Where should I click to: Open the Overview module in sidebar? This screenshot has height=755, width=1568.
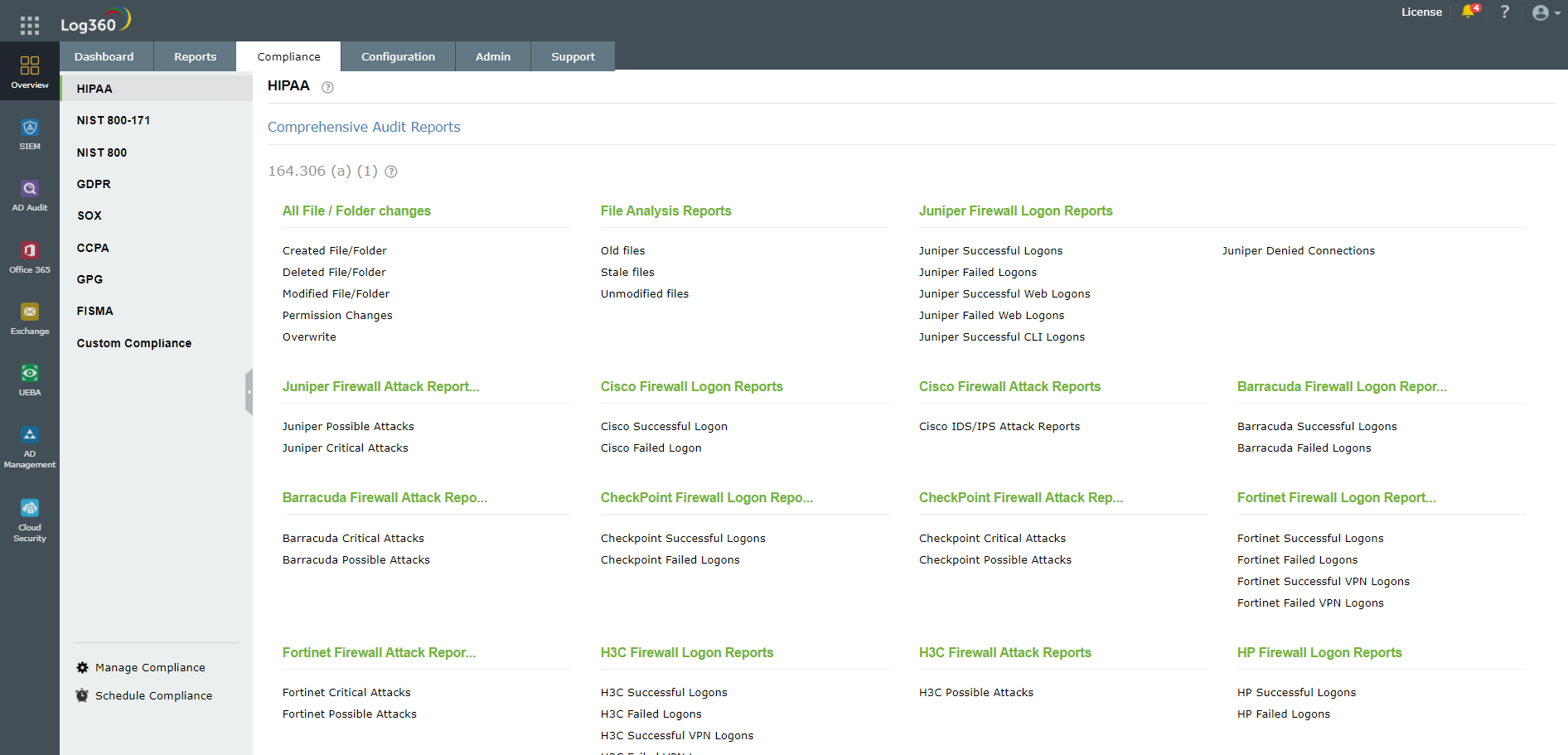click(30, 72)
